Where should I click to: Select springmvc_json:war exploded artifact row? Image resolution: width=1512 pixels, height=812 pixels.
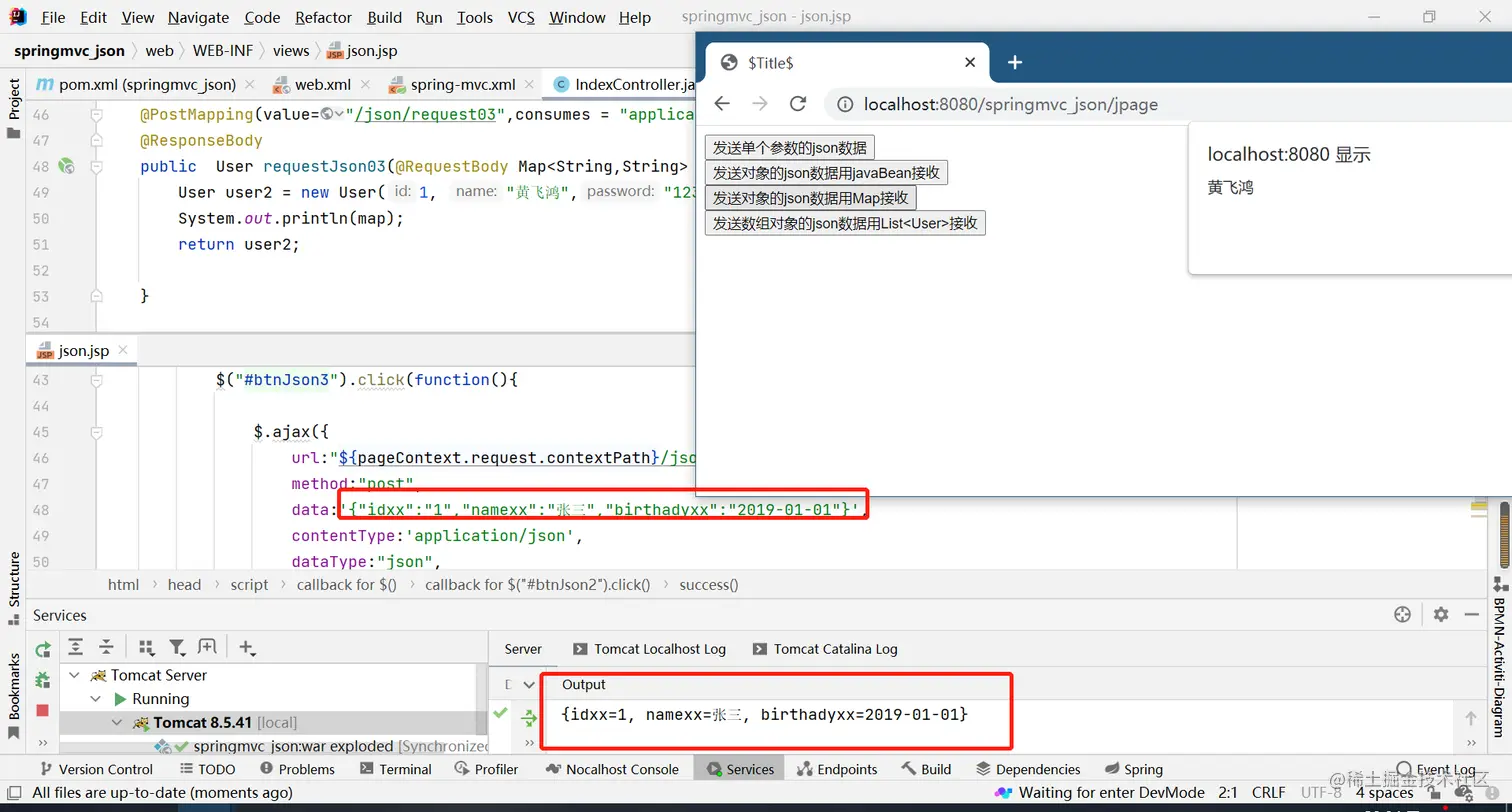pyautogui.click(x=272, y=746)
